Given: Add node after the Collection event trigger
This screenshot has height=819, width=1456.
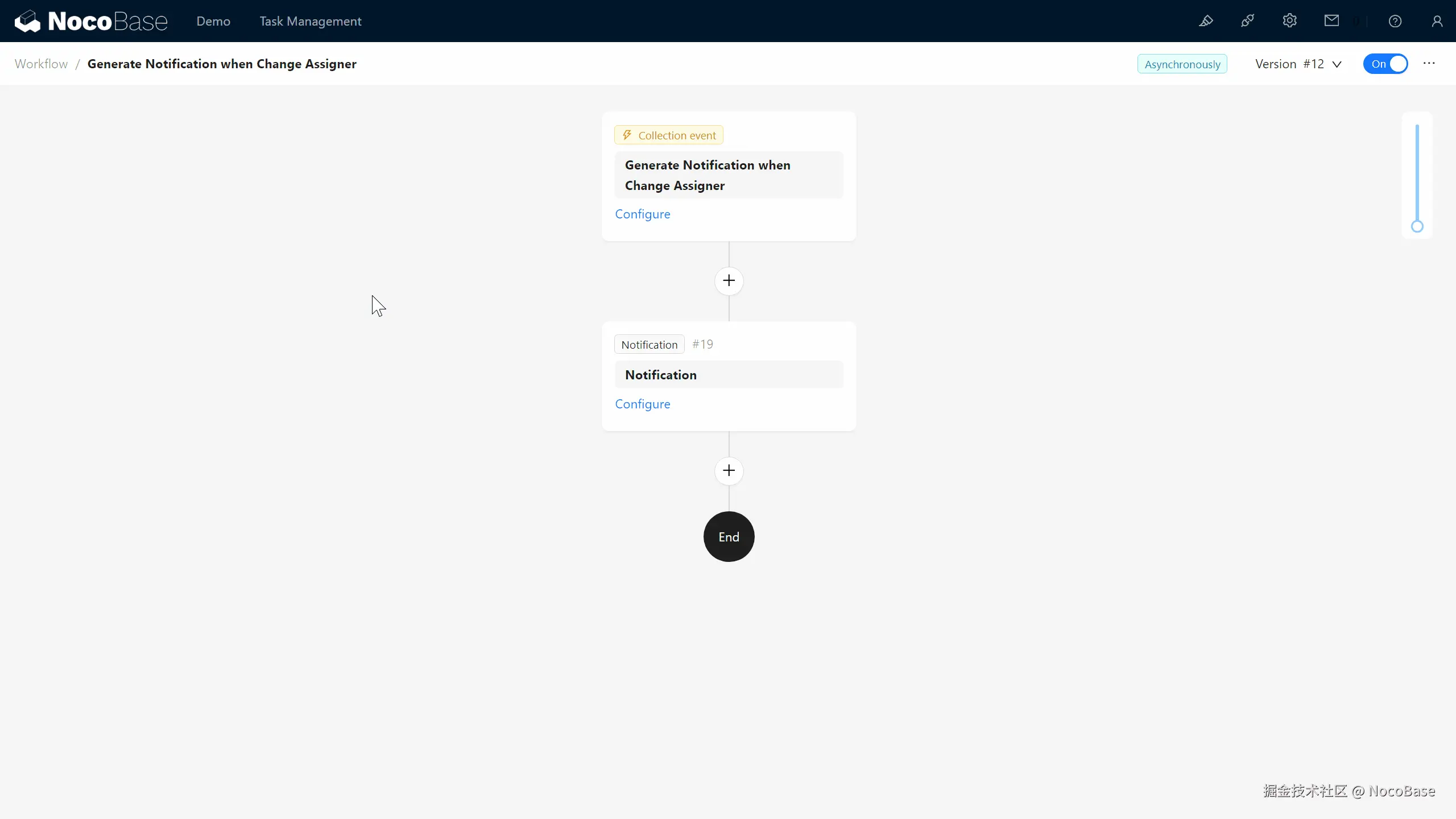Looking at the screenshot, I should point(729,281).
